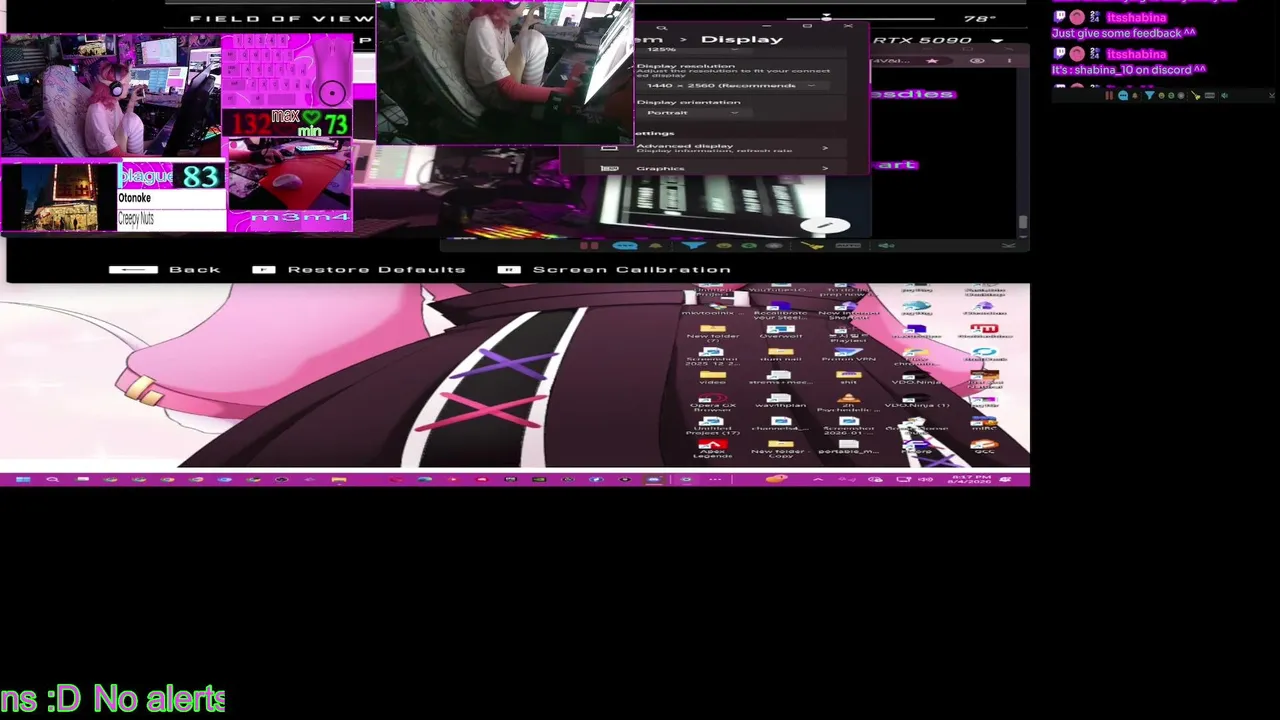Click the Back button in game settings

pos(165,269)
